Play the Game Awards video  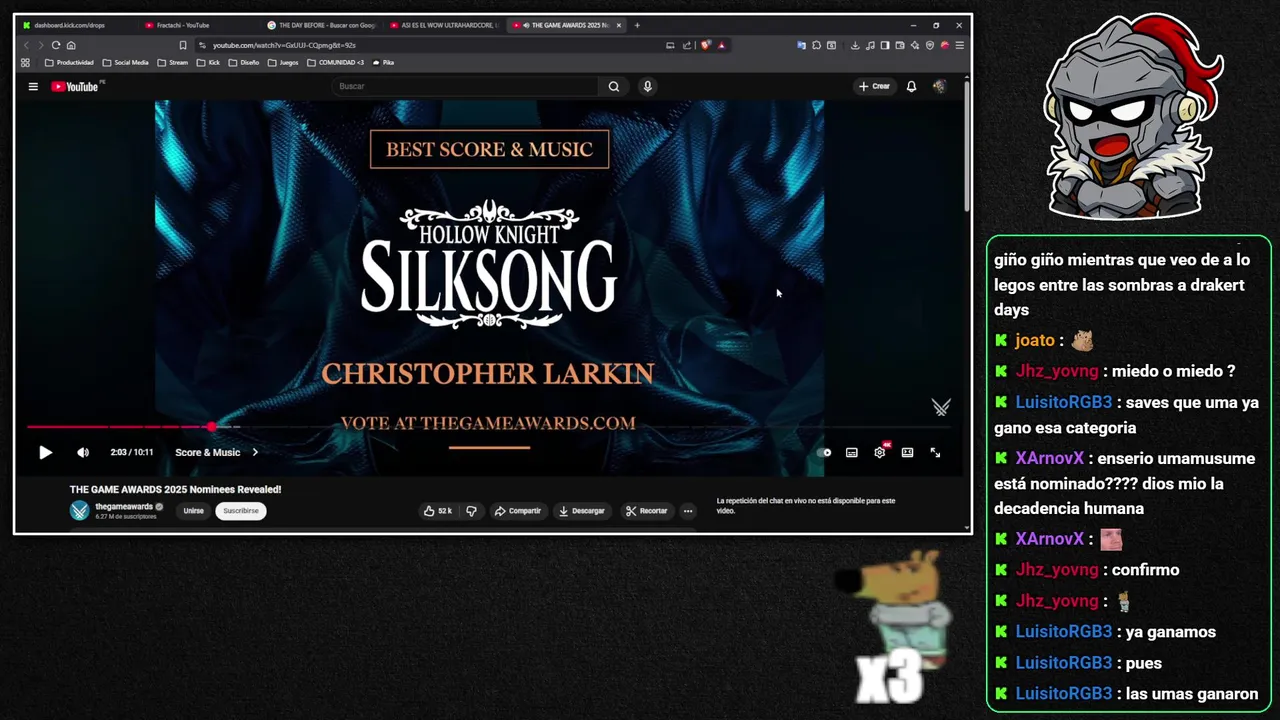point(45,453)
